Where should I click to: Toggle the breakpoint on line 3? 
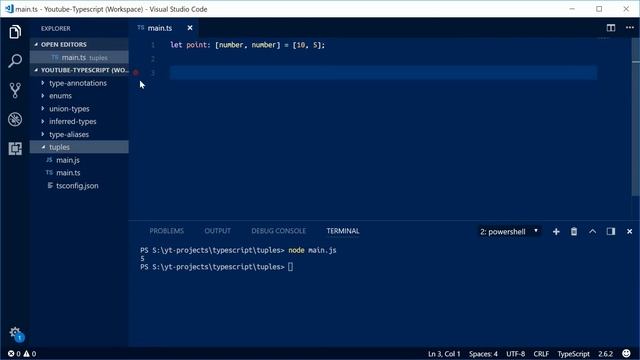[x=136, y=73]
